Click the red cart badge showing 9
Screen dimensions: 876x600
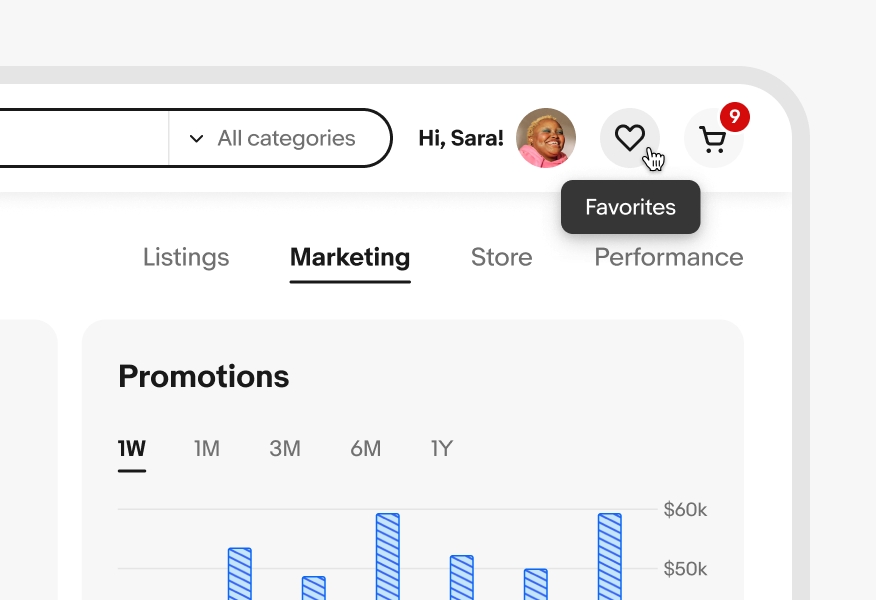tap(734, 117)
